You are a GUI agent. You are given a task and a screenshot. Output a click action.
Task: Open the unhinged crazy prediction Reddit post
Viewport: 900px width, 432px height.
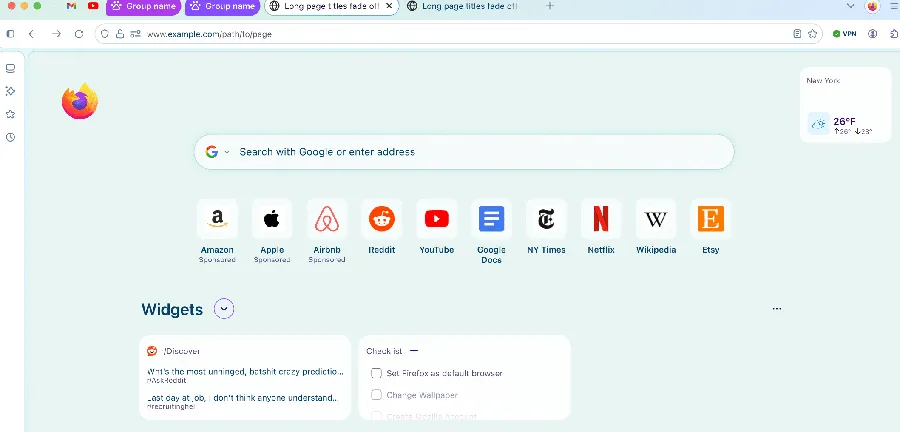point(246,375)
